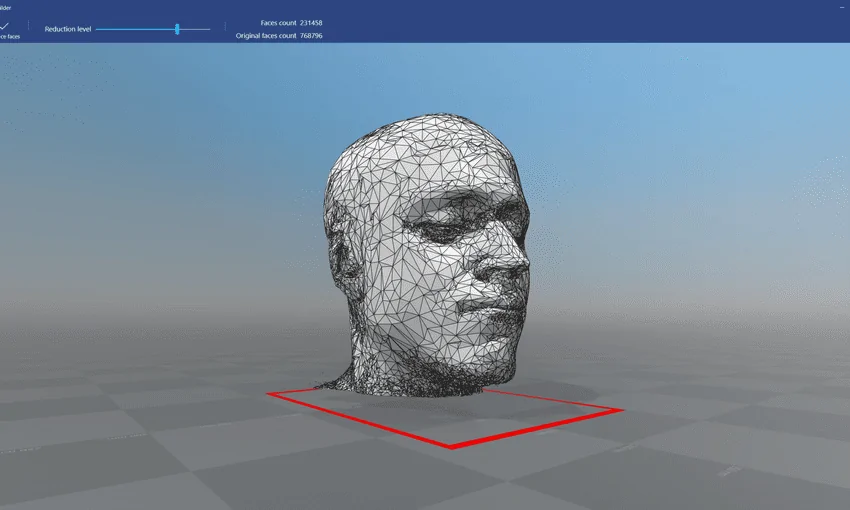This screenshot has width=850, height=510.
Task: Click the front corner of the red bounding box
Action: (x=452, y=446)
